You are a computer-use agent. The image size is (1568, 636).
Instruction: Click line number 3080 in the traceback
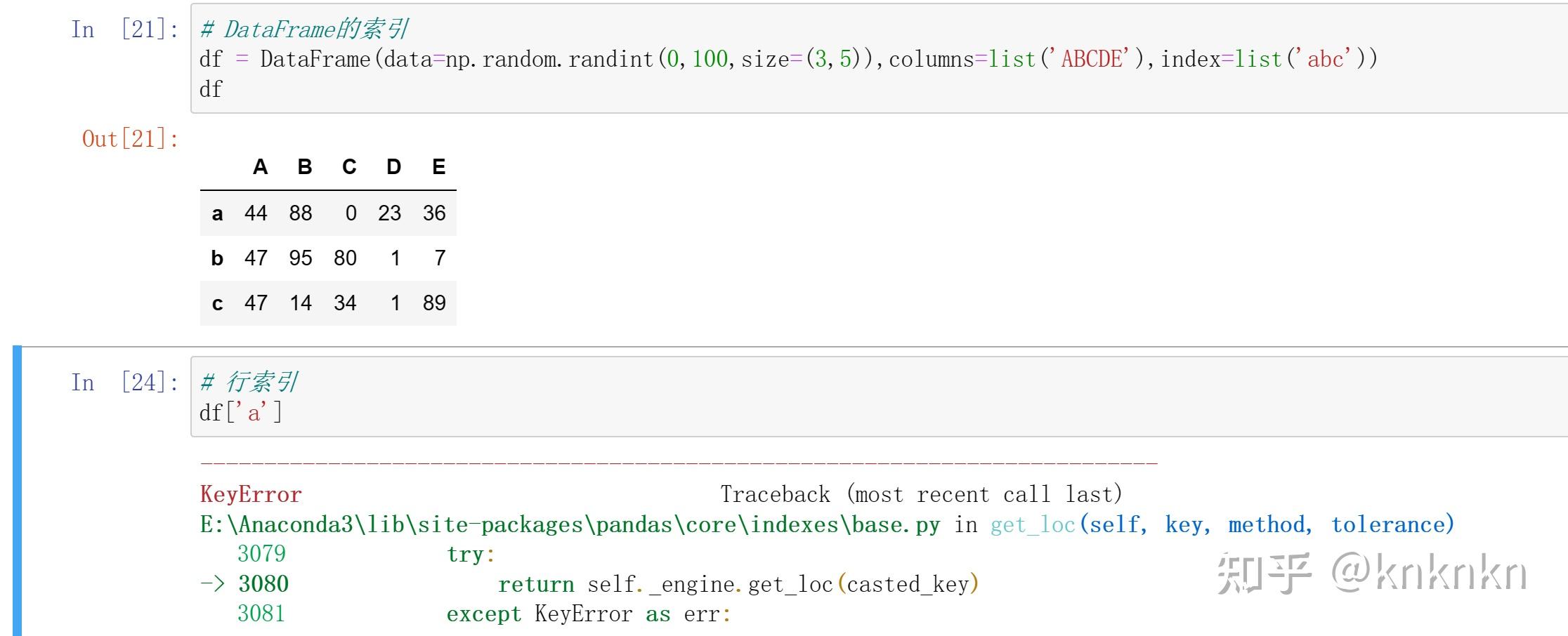pyautogui.click(x=262, y=583)
